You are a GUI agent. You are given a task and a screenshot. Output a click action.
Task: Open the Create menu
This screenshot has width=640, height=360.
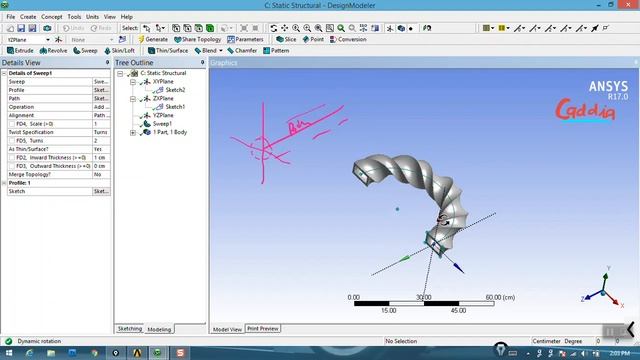tap(28, 17)
